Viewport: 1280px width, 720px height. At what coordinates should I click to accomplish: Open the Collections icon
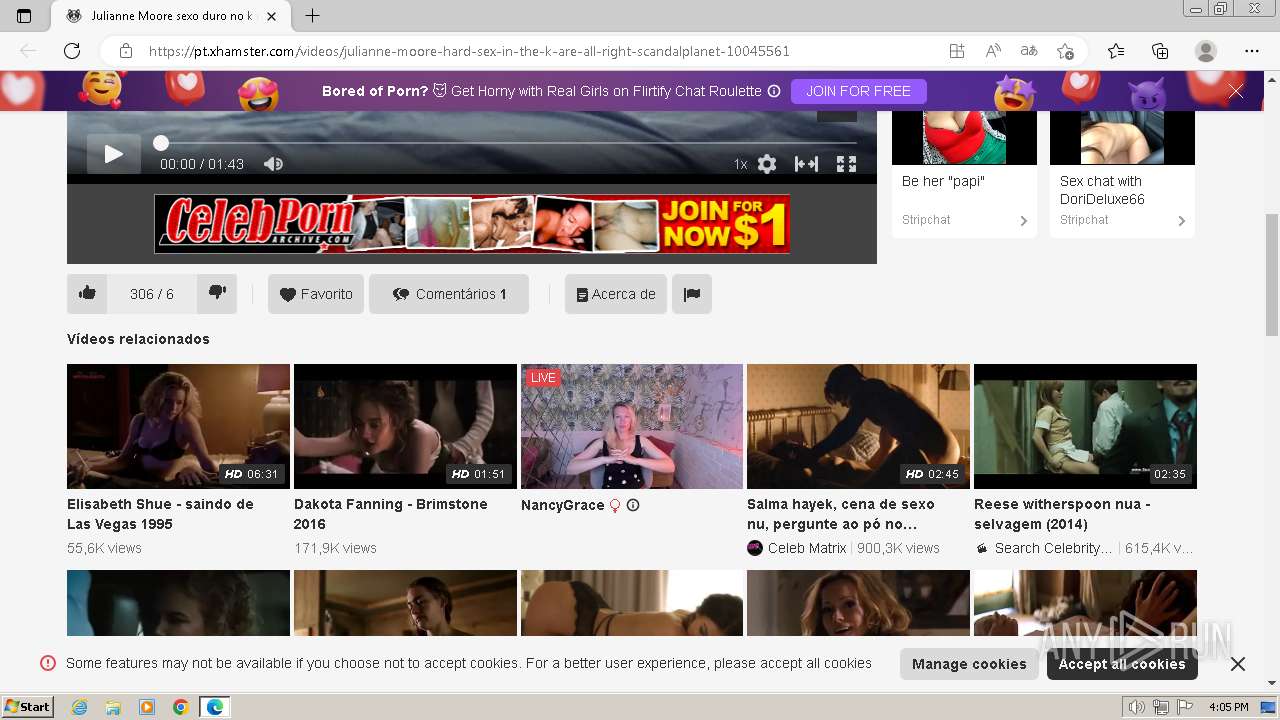click(1160, 51)
